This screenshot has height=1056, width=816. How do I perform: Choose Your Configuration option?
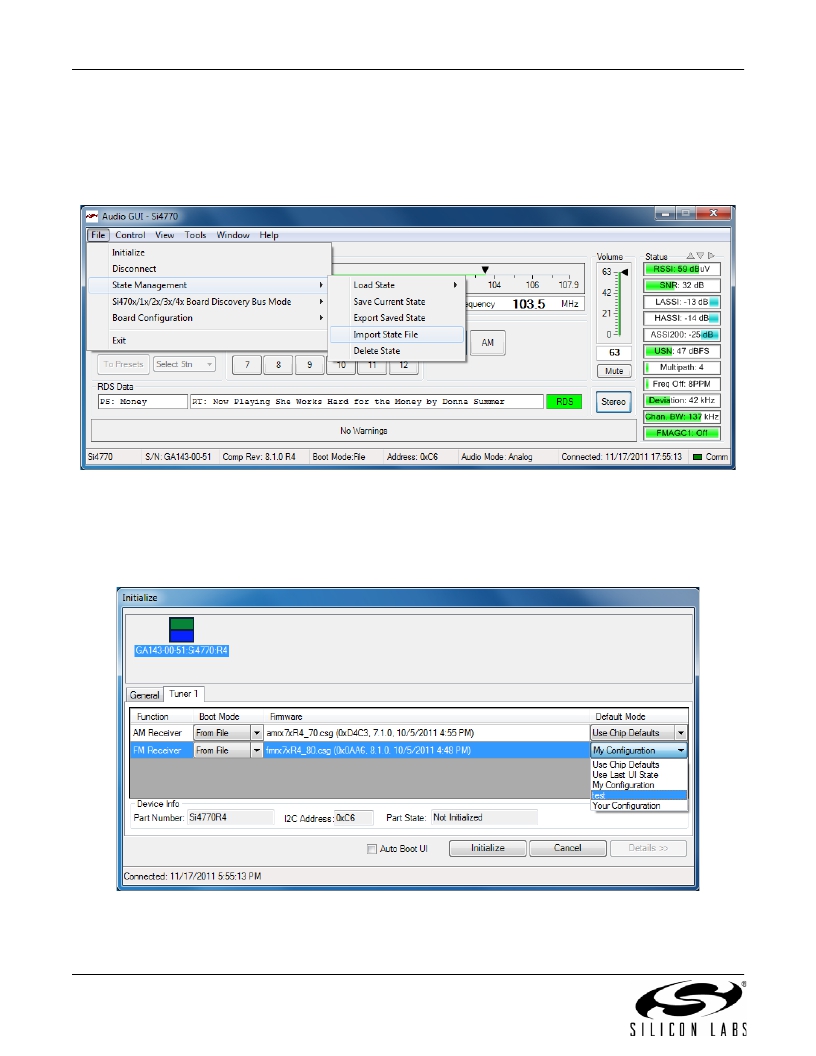(639, 805)
